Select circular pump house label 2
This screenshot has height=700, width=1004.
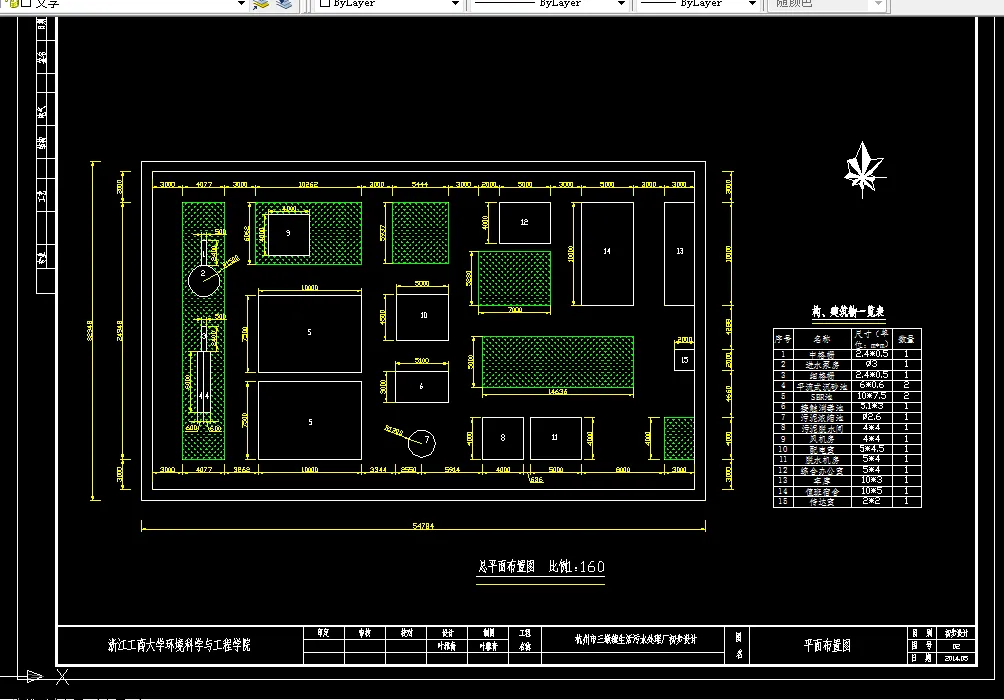click(x=203, y=273)
